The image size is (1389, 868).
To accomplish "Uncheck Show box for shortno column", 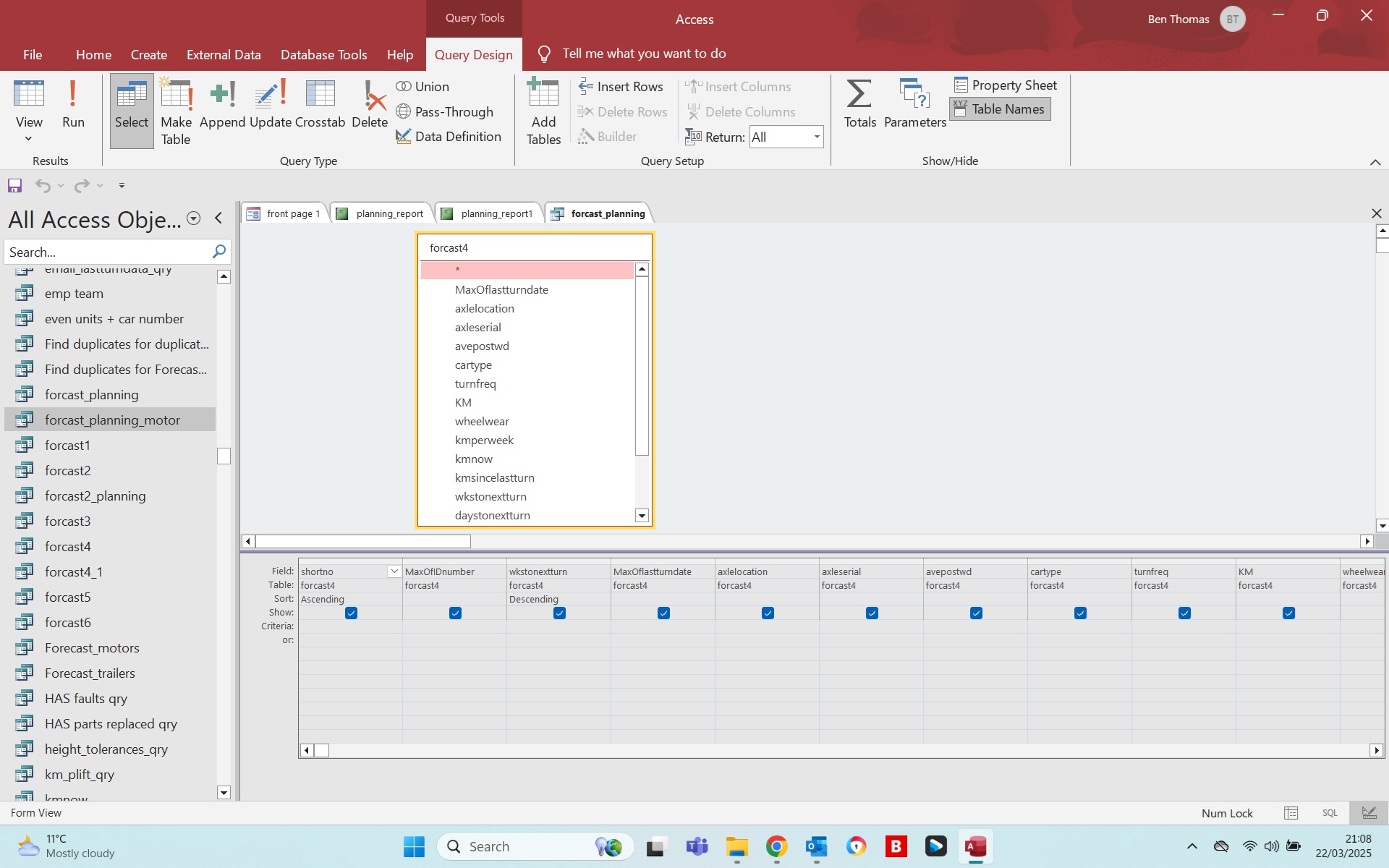I will (351, 613).
